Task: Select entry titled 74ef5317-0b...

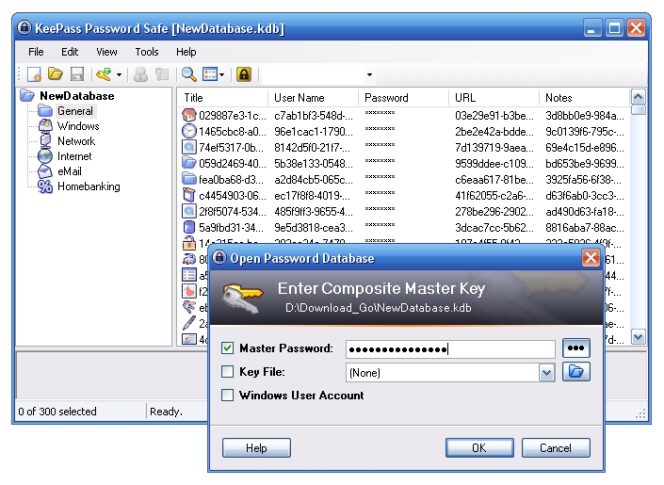Action: (232, 148)
